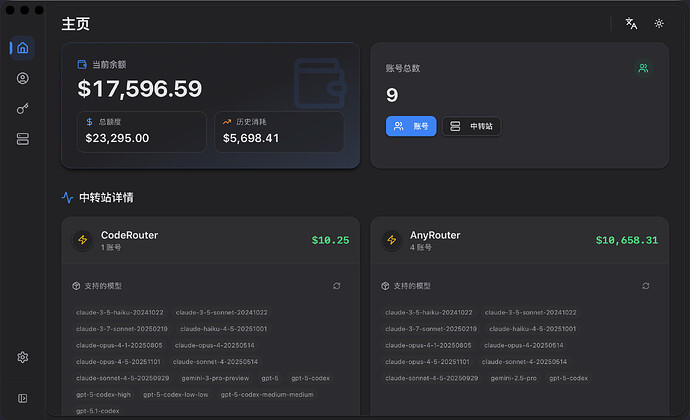The height and width of the screenshot is (420, 690).
Task: Click CodeRouter balance $10.25
Action: [x=330, y=240]
